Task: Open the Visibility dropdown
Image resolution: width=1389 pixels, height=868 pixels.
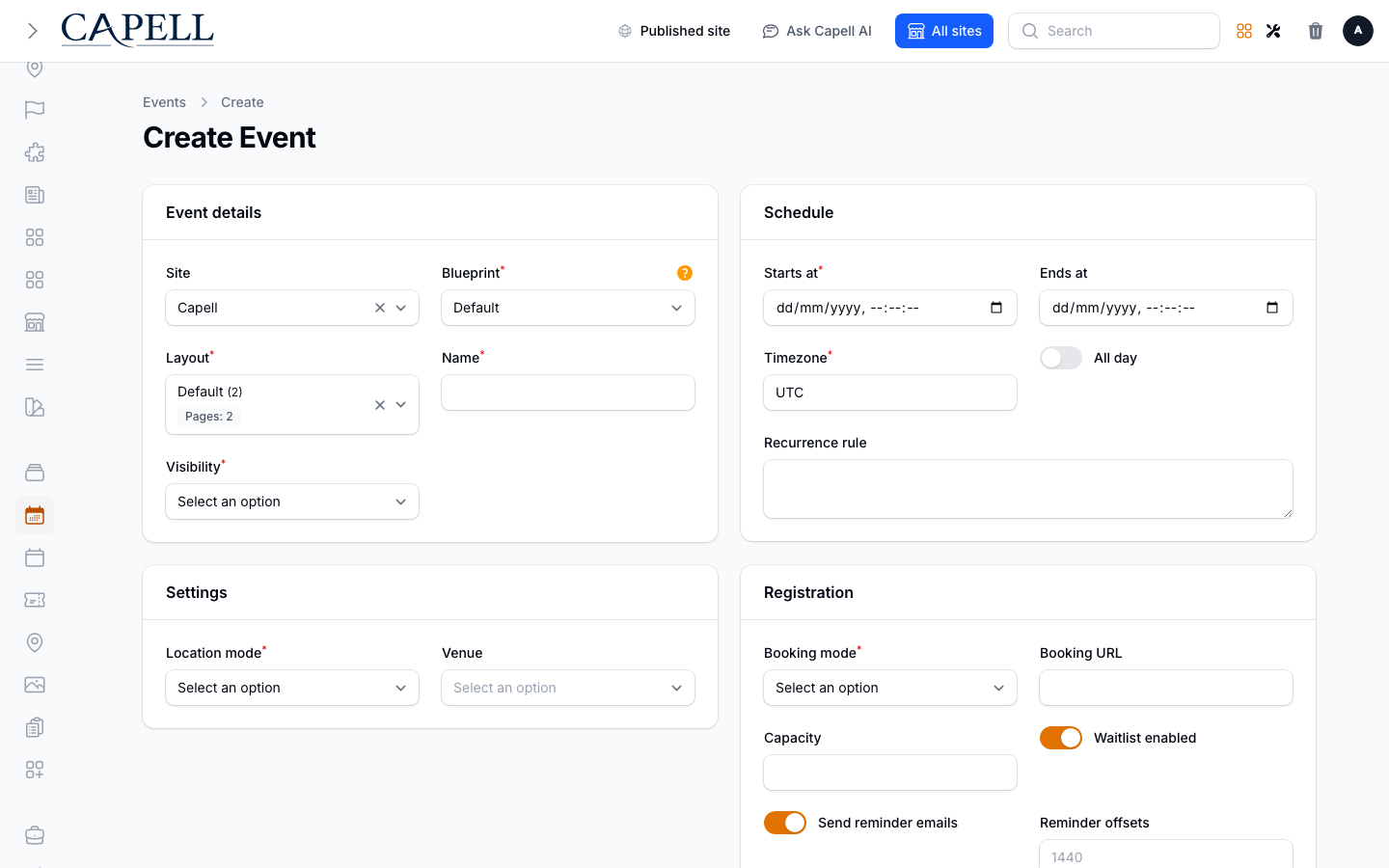Action: pyautogui.click(x=292, y=502)
